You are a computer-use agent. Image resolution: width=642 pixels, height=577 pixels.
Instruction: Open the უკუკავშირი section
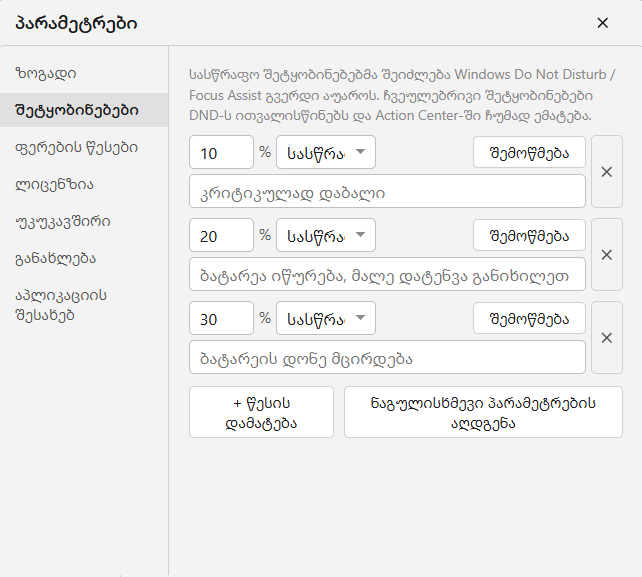click(84, 222)
